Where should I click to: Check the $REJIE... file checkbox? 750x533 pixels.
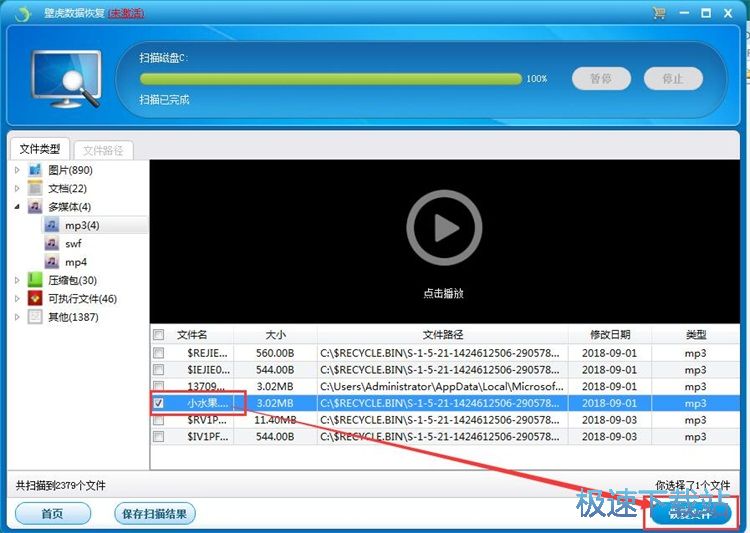[x=158, y=353]
